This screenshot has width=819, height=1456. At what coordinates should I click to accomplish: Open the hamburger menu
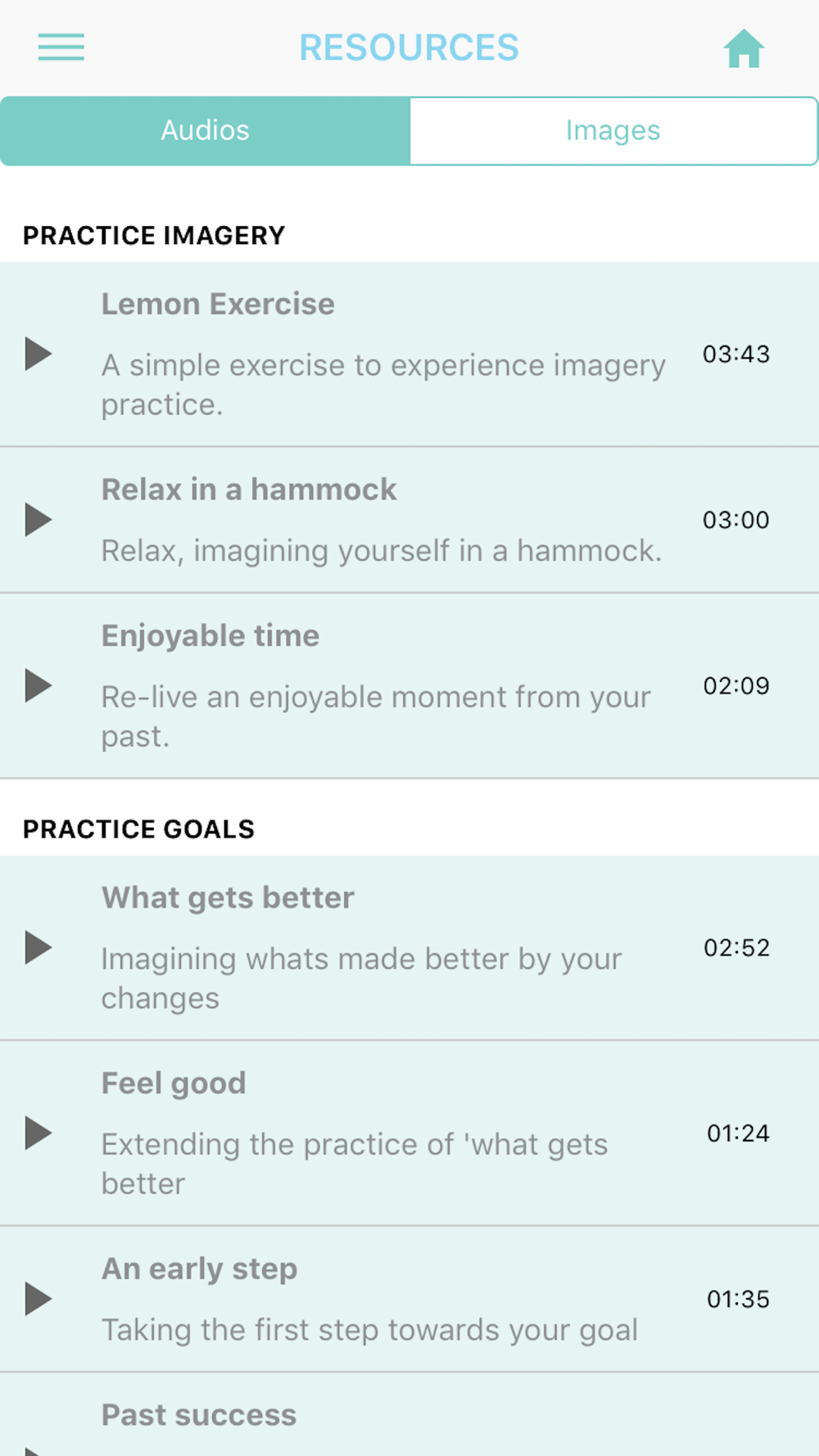point(61,47)
